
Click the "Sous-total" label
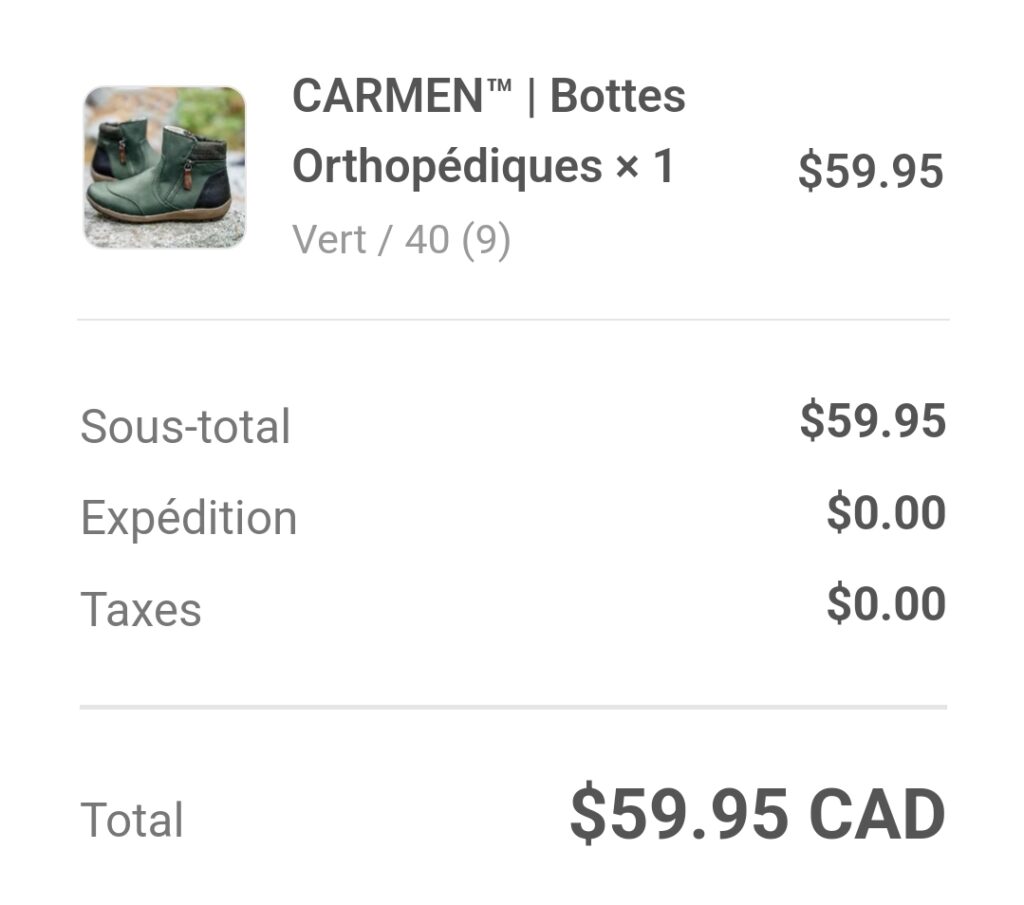point(185,427)
